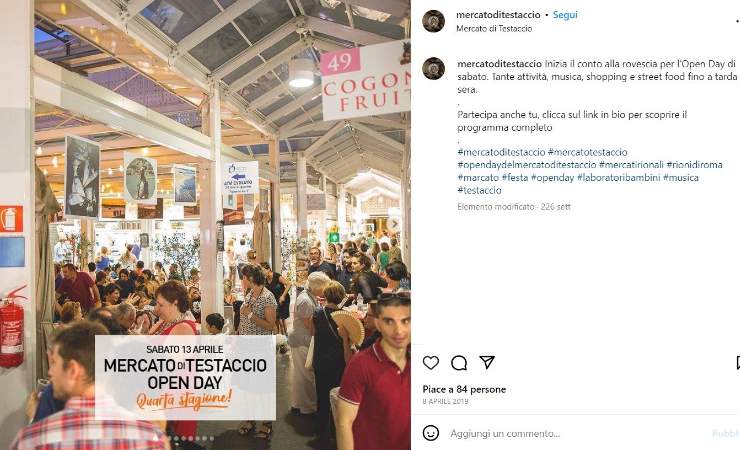Open comments with the speech bubble icon
The width and height of the screenshot is (740, 450).
click(459, 363)
